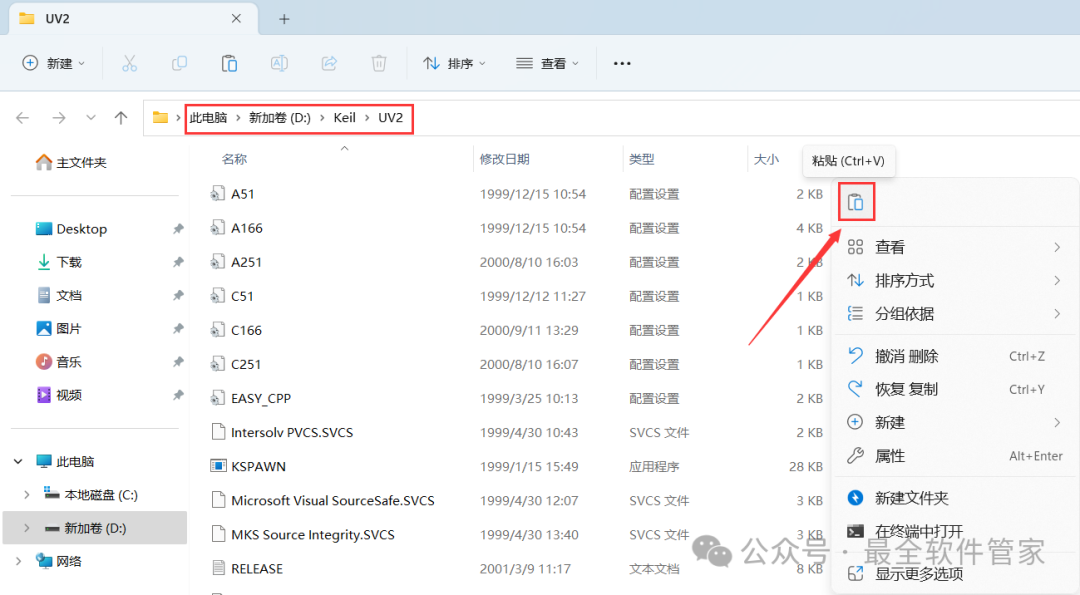Select the Copy icon on the toolbar

179,62
